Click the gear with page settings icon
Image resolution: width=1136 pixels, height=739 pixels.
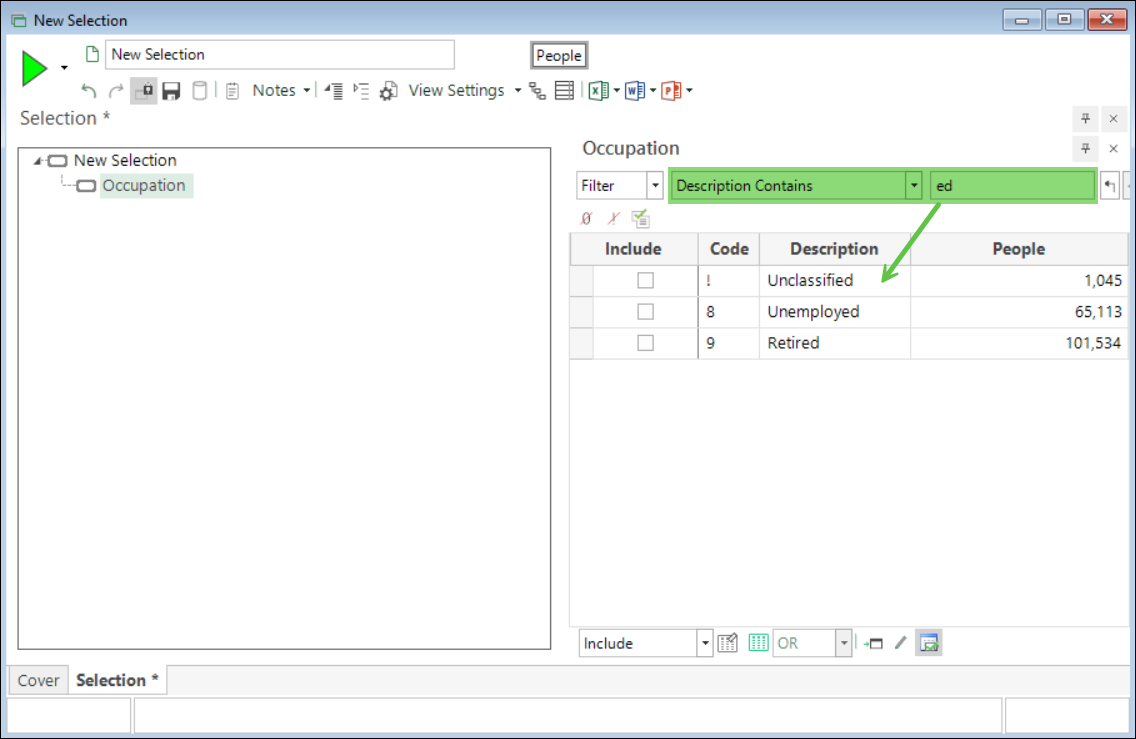[389, 91]
